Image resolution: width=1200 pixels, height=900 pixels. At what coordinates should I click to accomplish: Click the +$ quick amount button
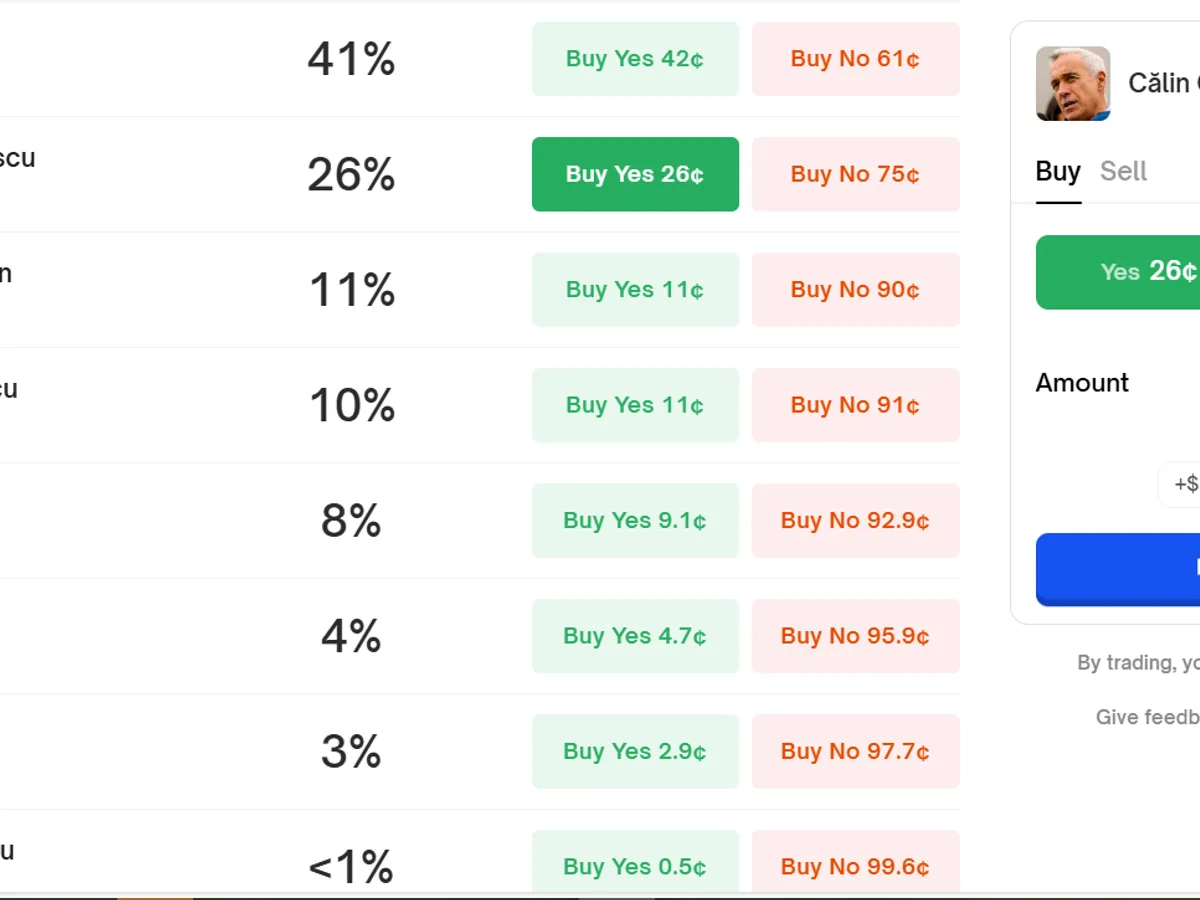tap(1184, 484)
